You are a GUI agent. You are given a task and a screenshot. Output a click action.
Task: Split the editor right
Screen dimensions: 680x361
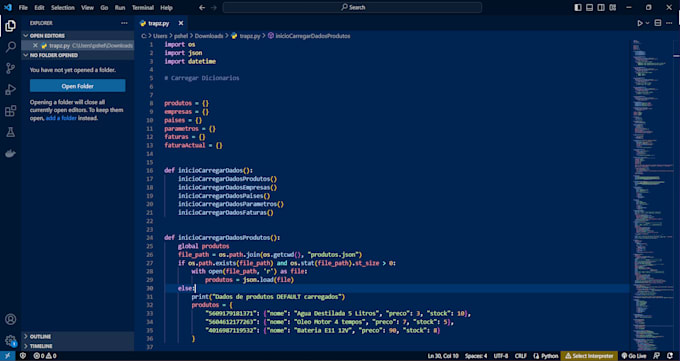click(x=658, y=23)
